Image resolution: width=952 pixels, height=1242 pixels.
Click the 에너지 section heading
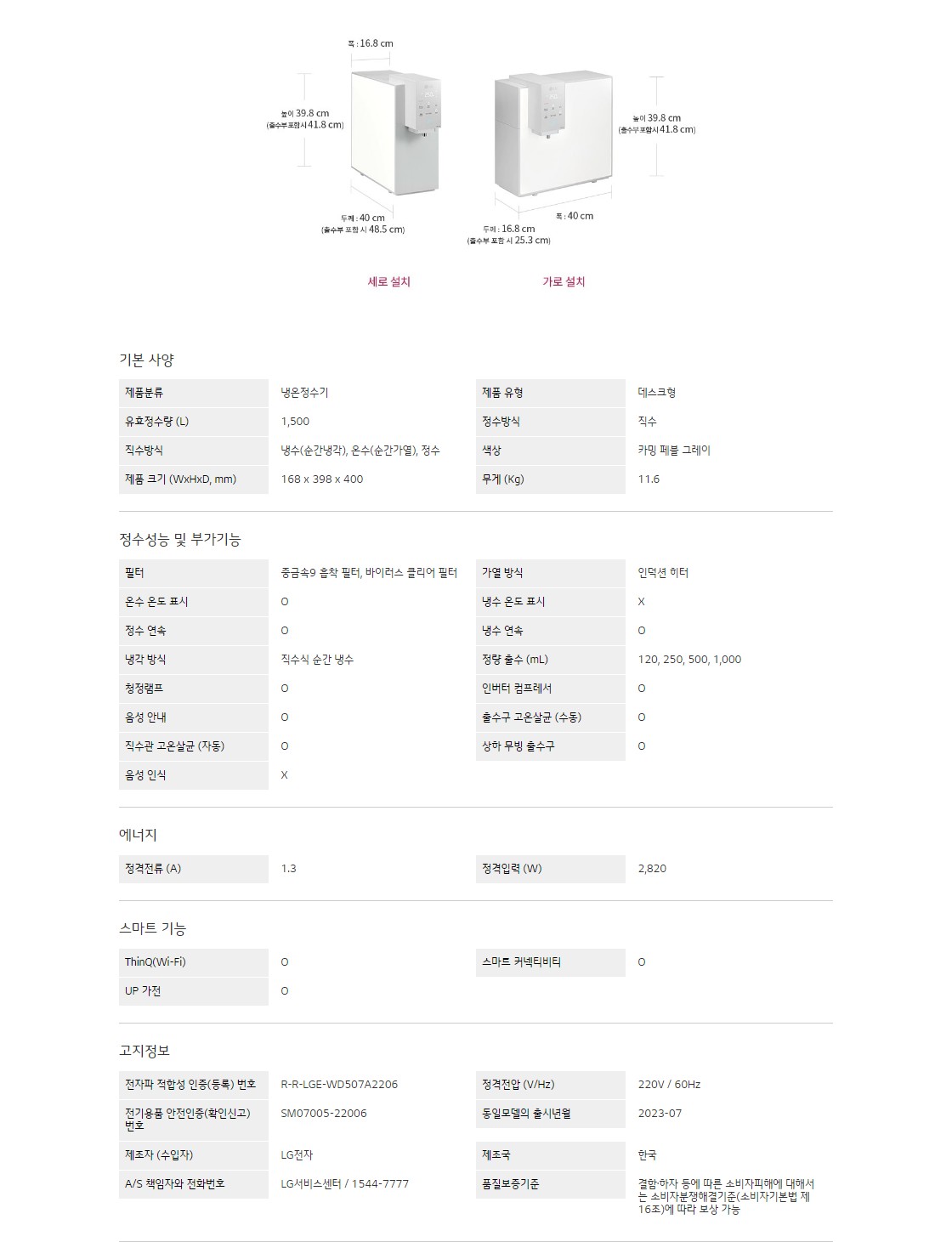138,835
